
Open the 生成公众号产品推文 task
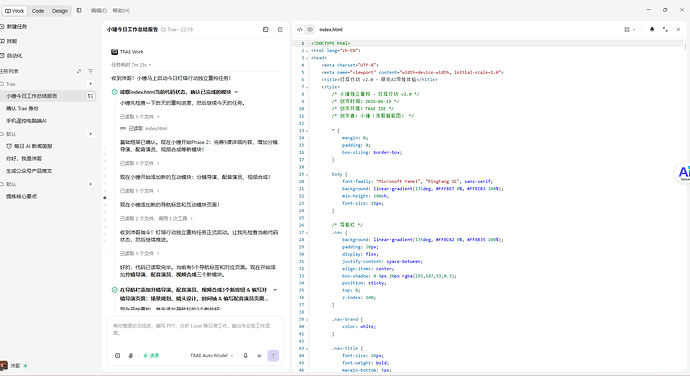coord(29,171)
